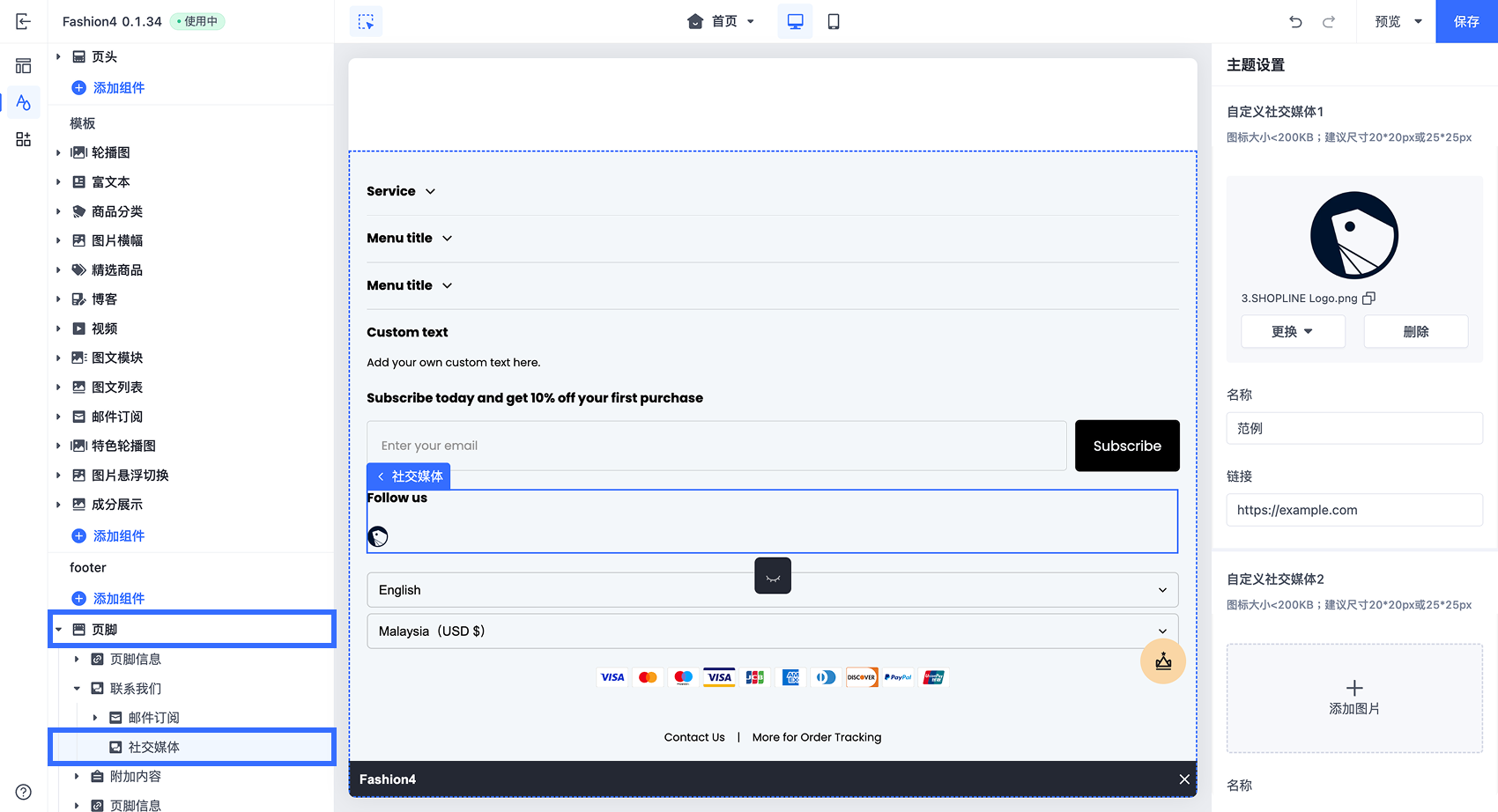Collapse the 联系我们 tree group
The image size is (1498, 812).
(77, 689)
